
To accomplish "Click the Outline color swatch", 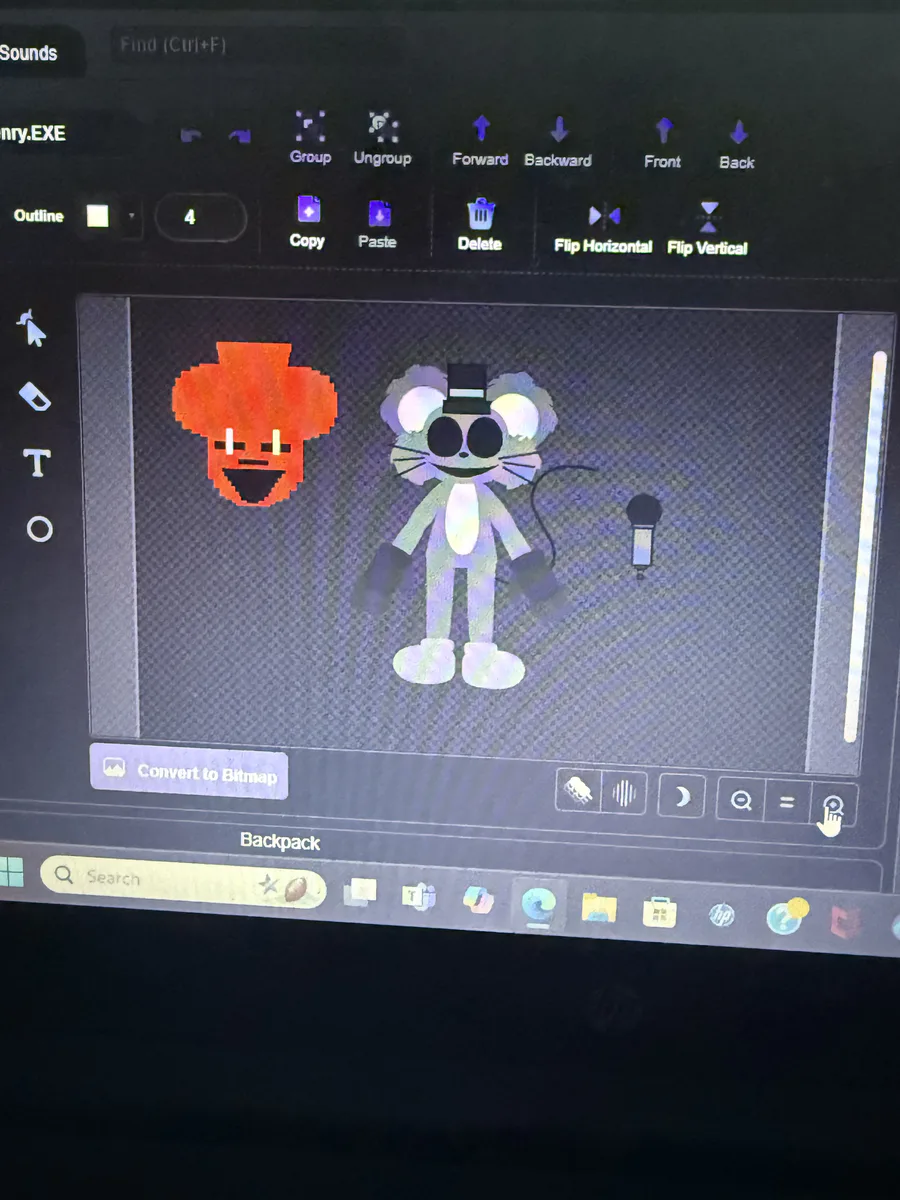I will (x=98, y=216).
